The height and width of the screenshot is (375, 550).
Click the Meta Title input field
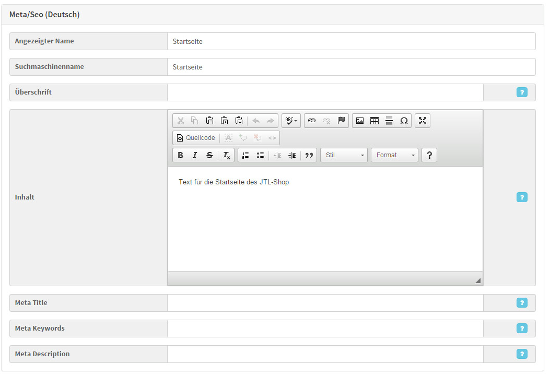tap(326, 303)
